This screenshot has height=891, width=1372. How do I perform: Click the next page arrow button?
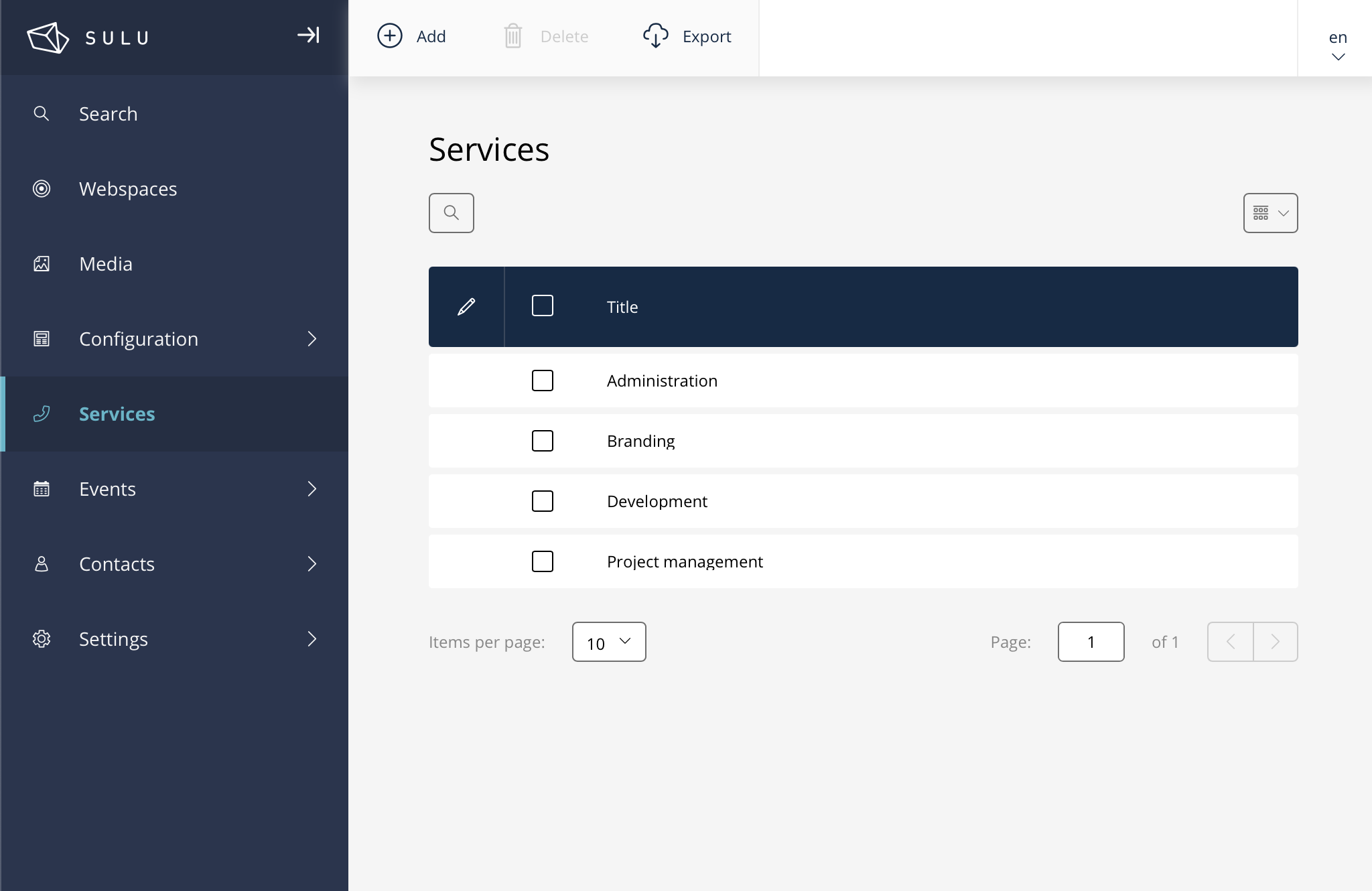click(x=1275, y=642)
